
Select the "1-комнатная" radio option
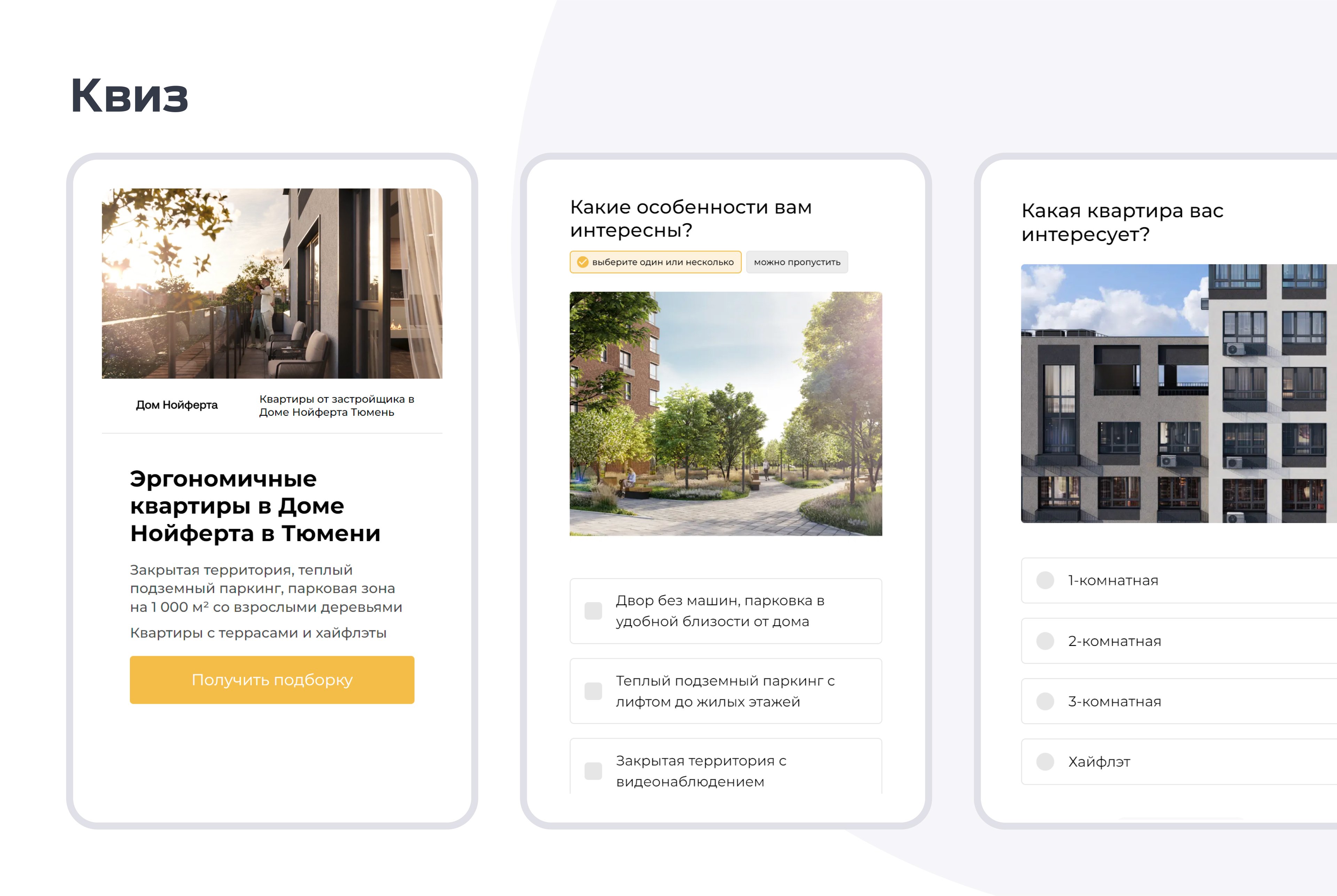pos(1045,581)
